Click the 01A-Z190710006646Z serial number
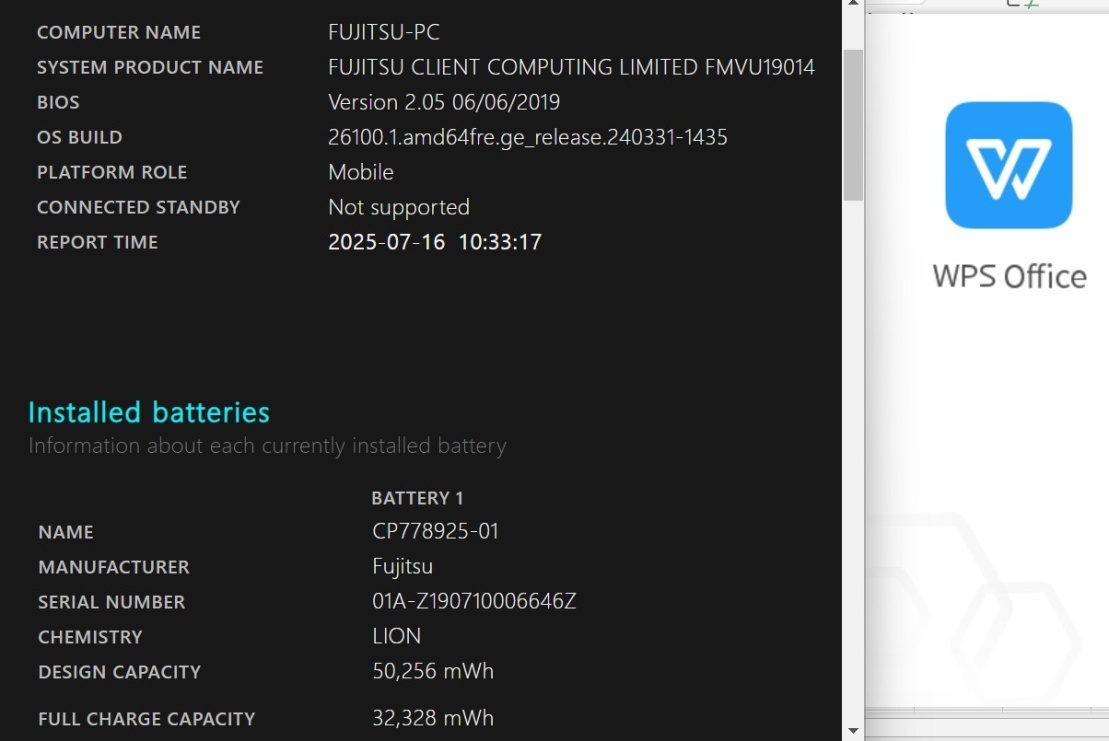Screen dimensions: 1109x741 tap(475, 601)
